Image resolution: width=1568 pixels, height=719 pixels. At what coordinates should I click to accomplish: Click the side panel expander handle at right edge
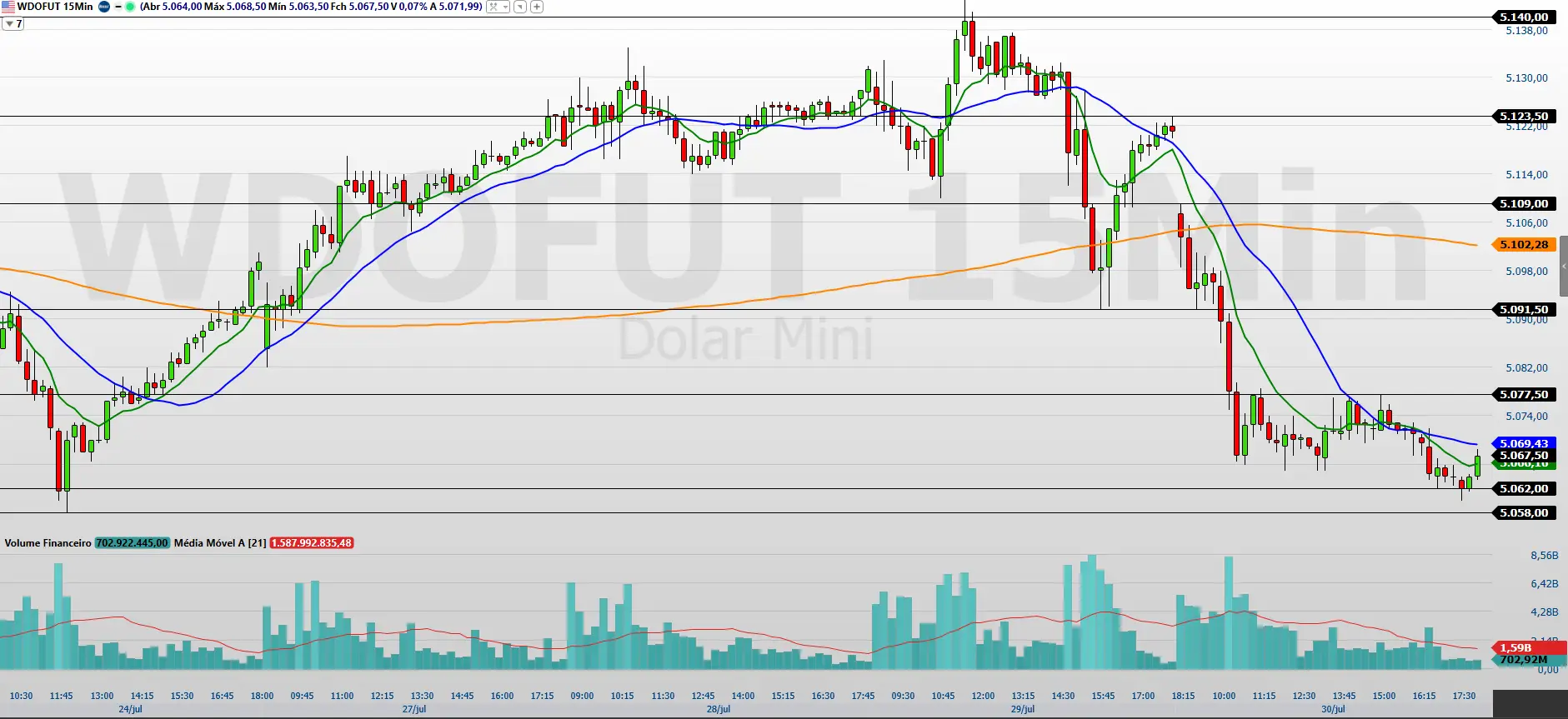1564,267
